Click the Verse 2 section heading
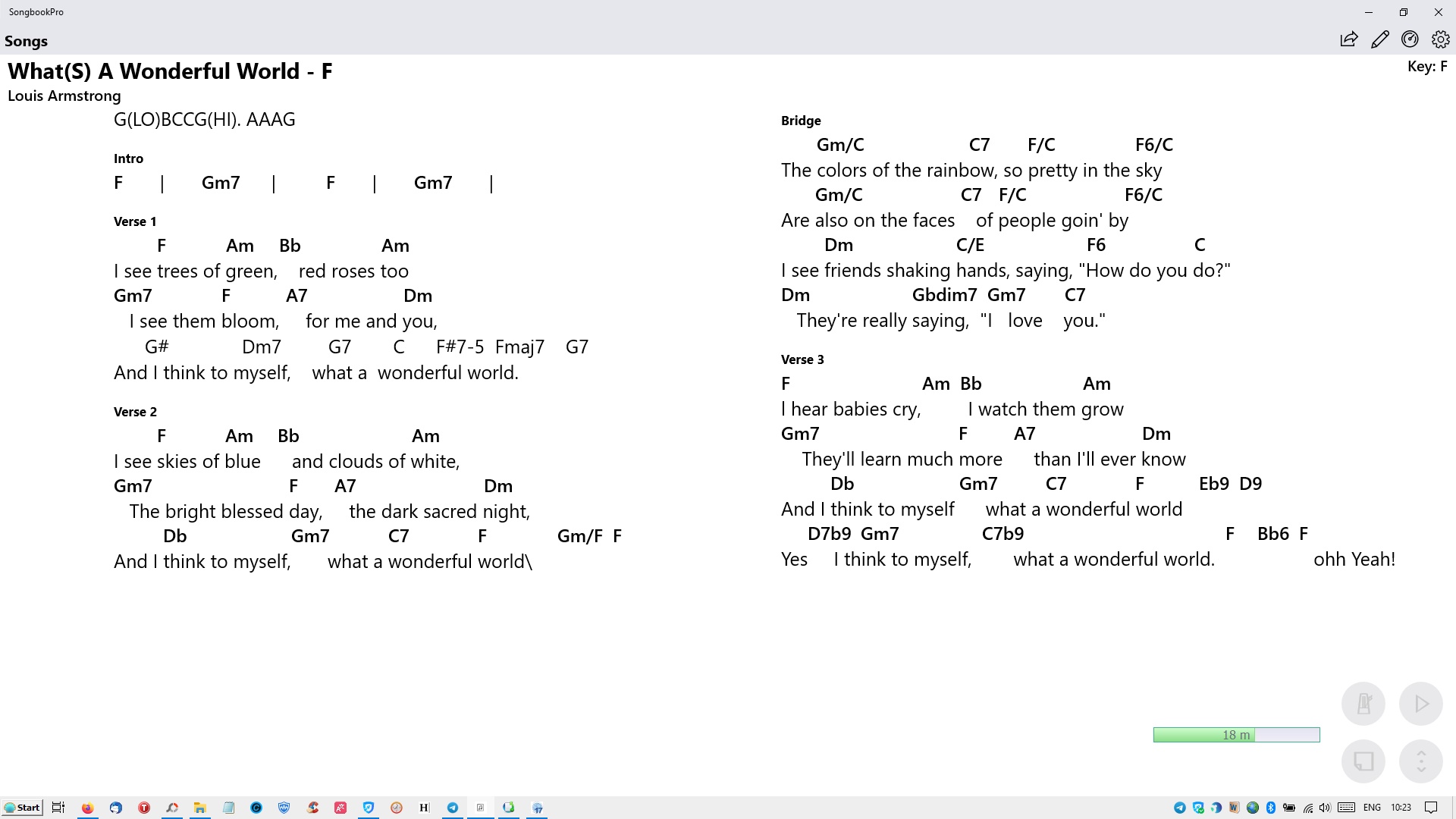1456x819 pixels. coord(135,412)
